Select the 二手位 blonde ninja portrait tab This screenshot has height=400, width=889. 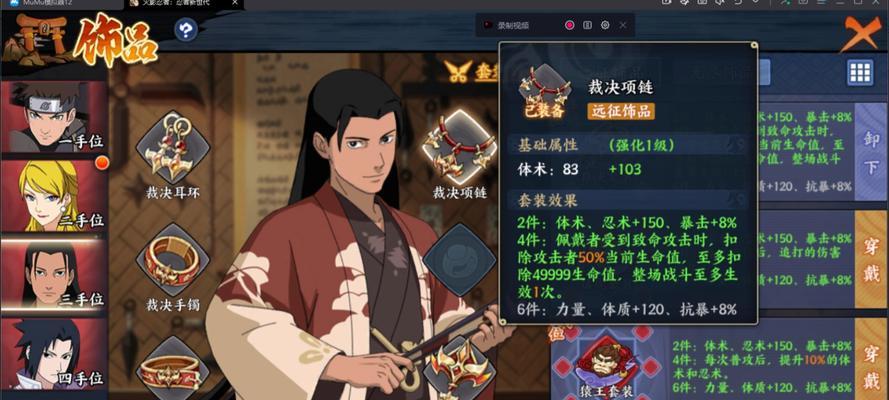click(x=54, y=196)
